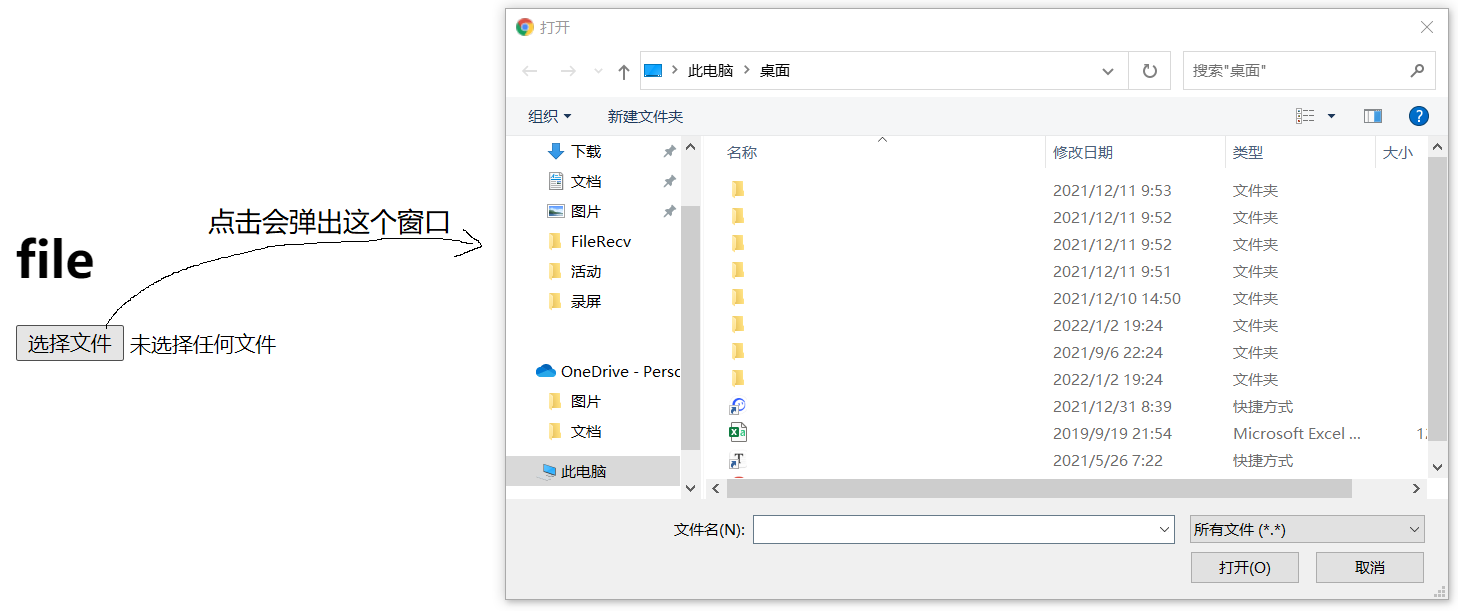1458x611 pixels.
Task: Click the Back navigation arrow
Action: 529,70
